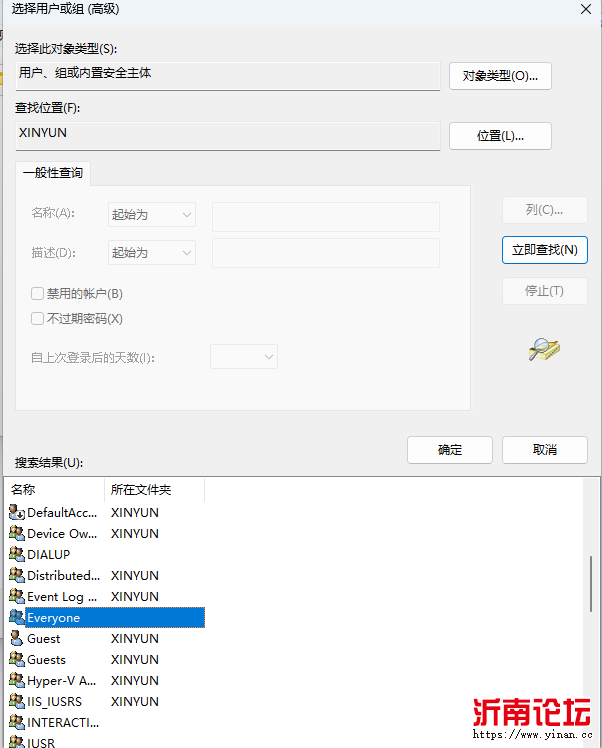Click the DIALUP group icon
Screen dimensions: 602x748
pos(16,554)
